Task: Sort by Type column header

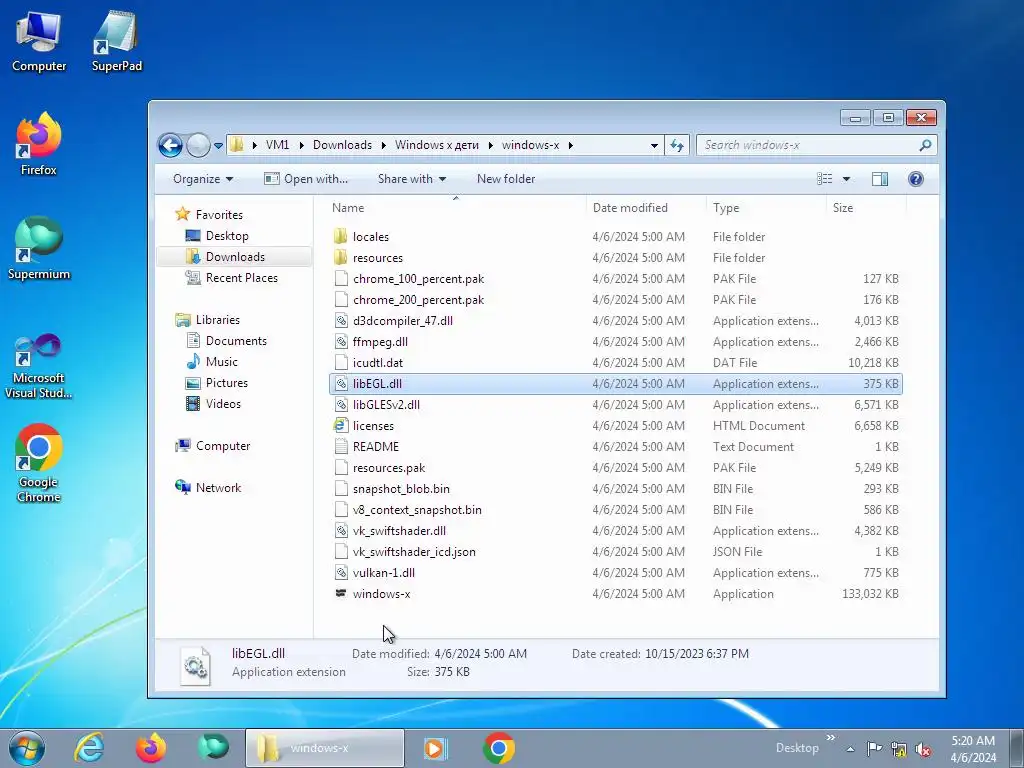Action: [x=726, y=208]
